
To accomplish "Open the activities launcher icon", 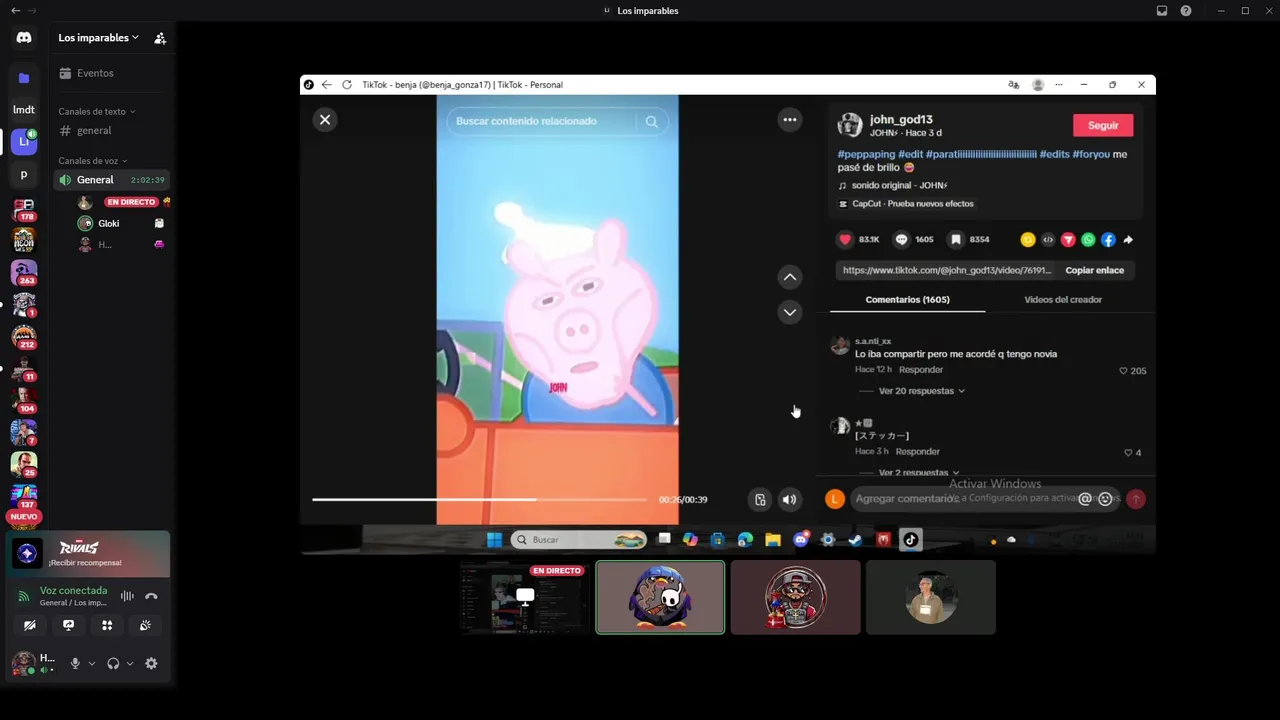I will [x=107, y=625].
